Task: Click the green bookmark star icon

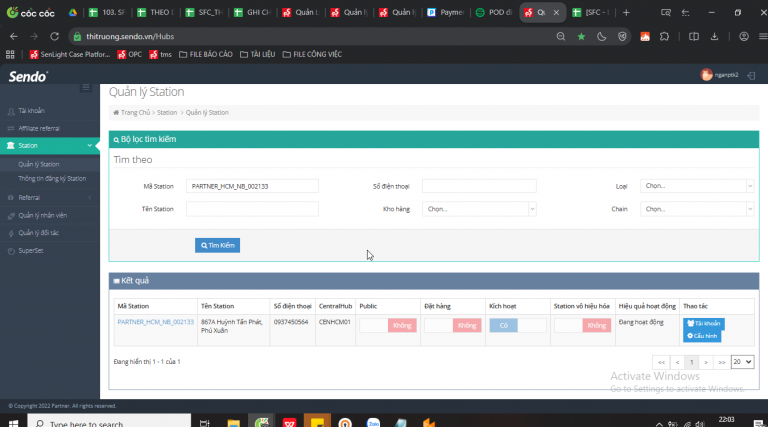Action: (x=581, y=37)
